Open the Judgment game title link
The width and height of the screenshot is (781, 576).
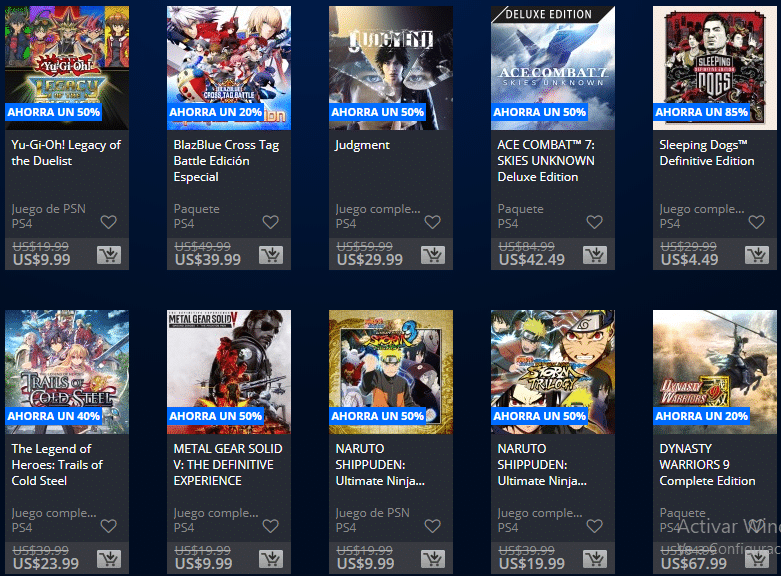click(x=362, y=145)
